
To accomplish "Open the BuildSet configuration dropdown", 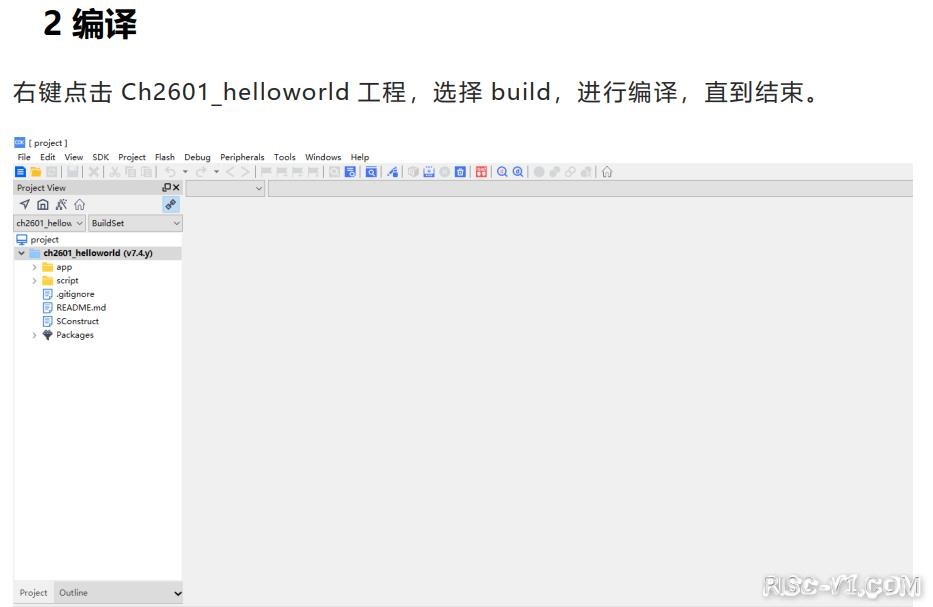I will [x=135, y=223].
